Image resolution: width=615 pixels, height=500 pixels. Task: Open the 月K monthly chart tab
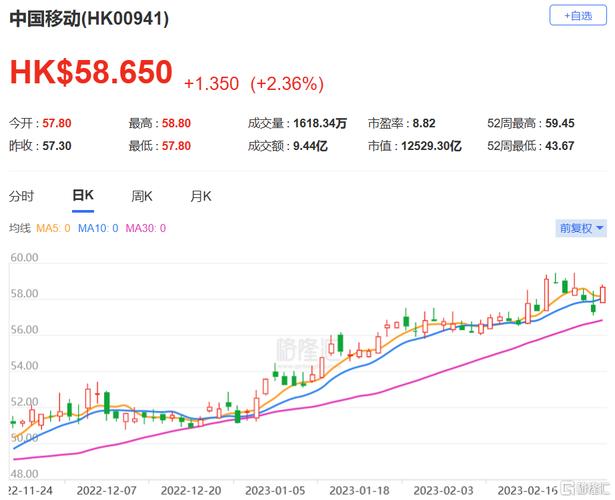(201, 196)
